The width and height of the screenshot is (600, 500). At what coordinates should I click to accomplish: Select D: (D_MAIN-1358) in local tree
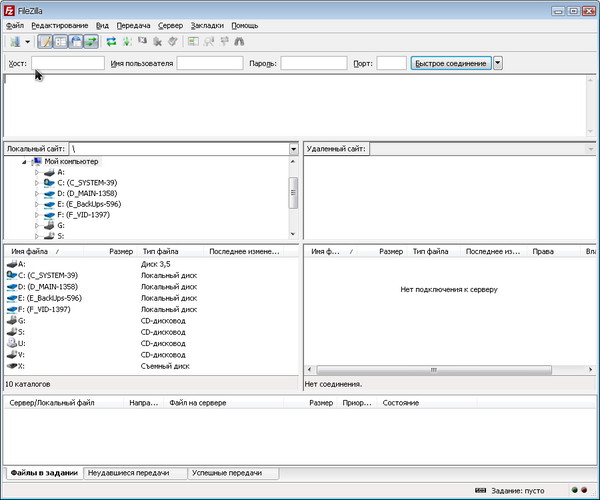(x=87, y=194)
